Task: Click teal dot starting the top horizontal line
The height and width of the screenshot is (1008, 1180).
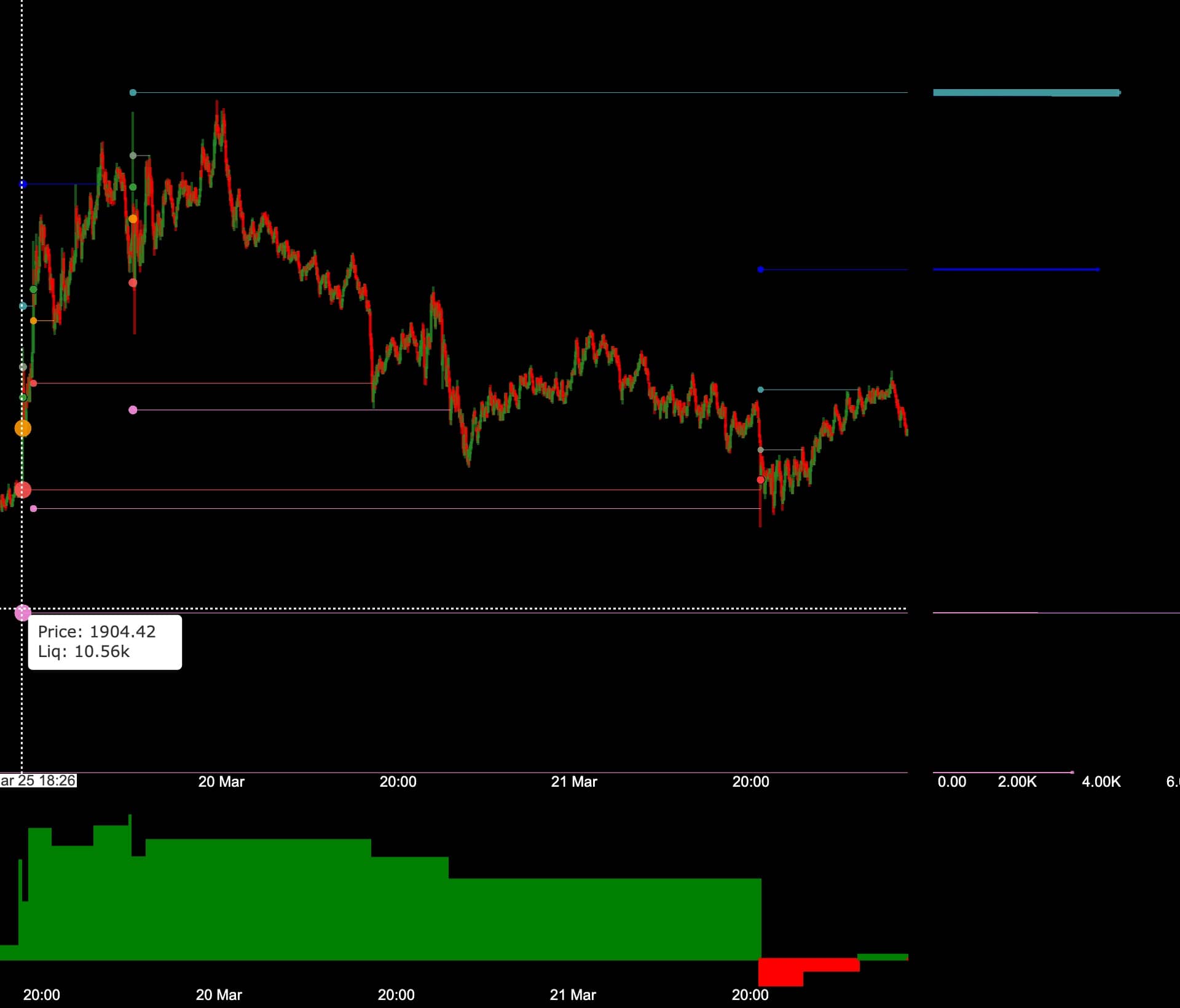Action: [133, 93]
